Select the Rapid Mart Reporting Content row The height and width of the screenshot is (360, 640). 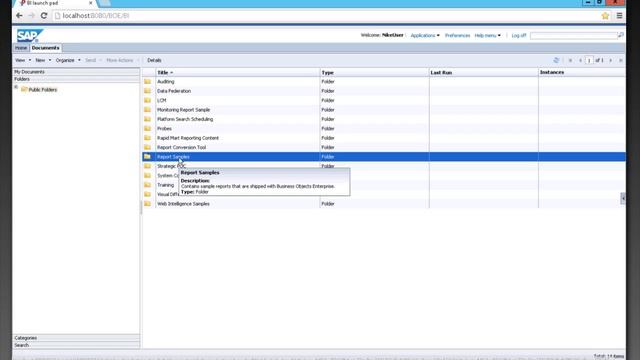tap(384, 138)
